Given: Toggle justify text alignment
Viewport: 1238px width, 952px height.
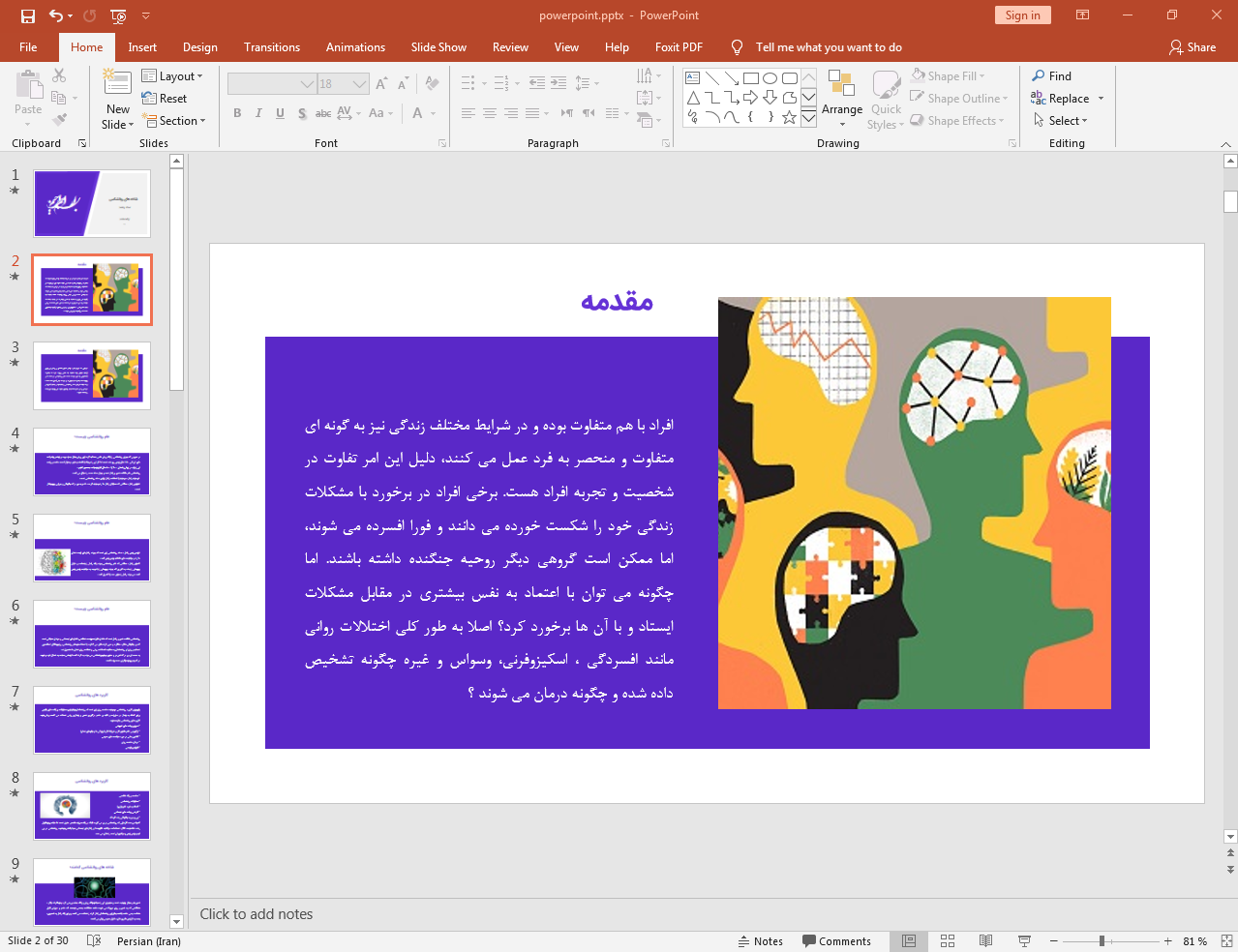Looking at the screenshot, I should coord(532,113).
